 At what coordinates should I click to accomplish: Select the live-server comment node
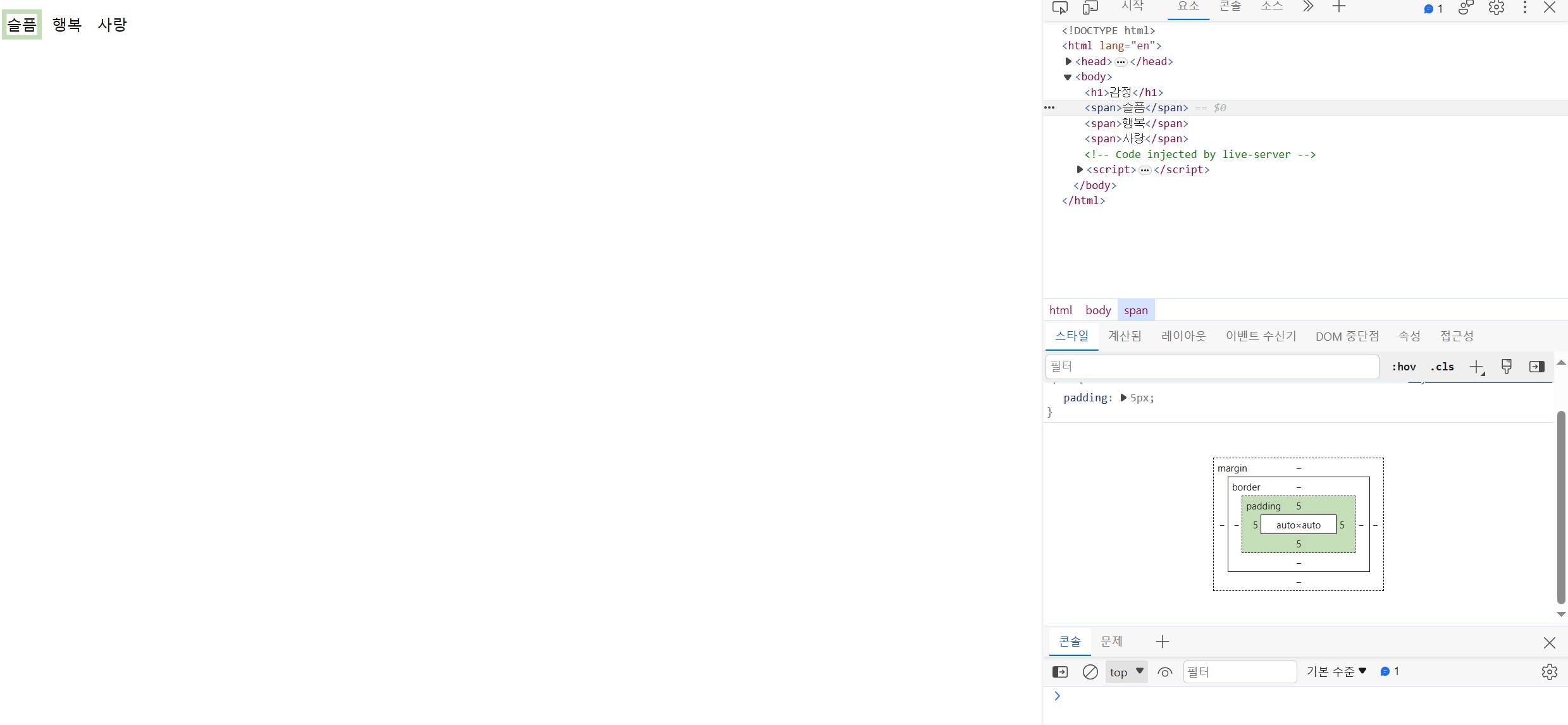click(1200, 154)
